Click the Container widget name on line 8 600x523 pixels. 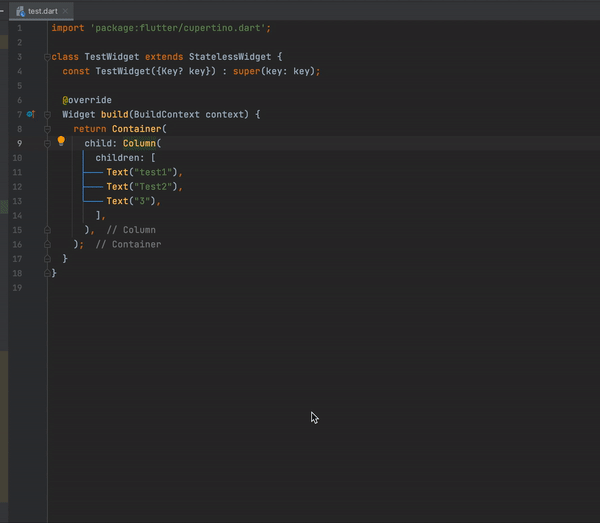click(x=137, y=129)
